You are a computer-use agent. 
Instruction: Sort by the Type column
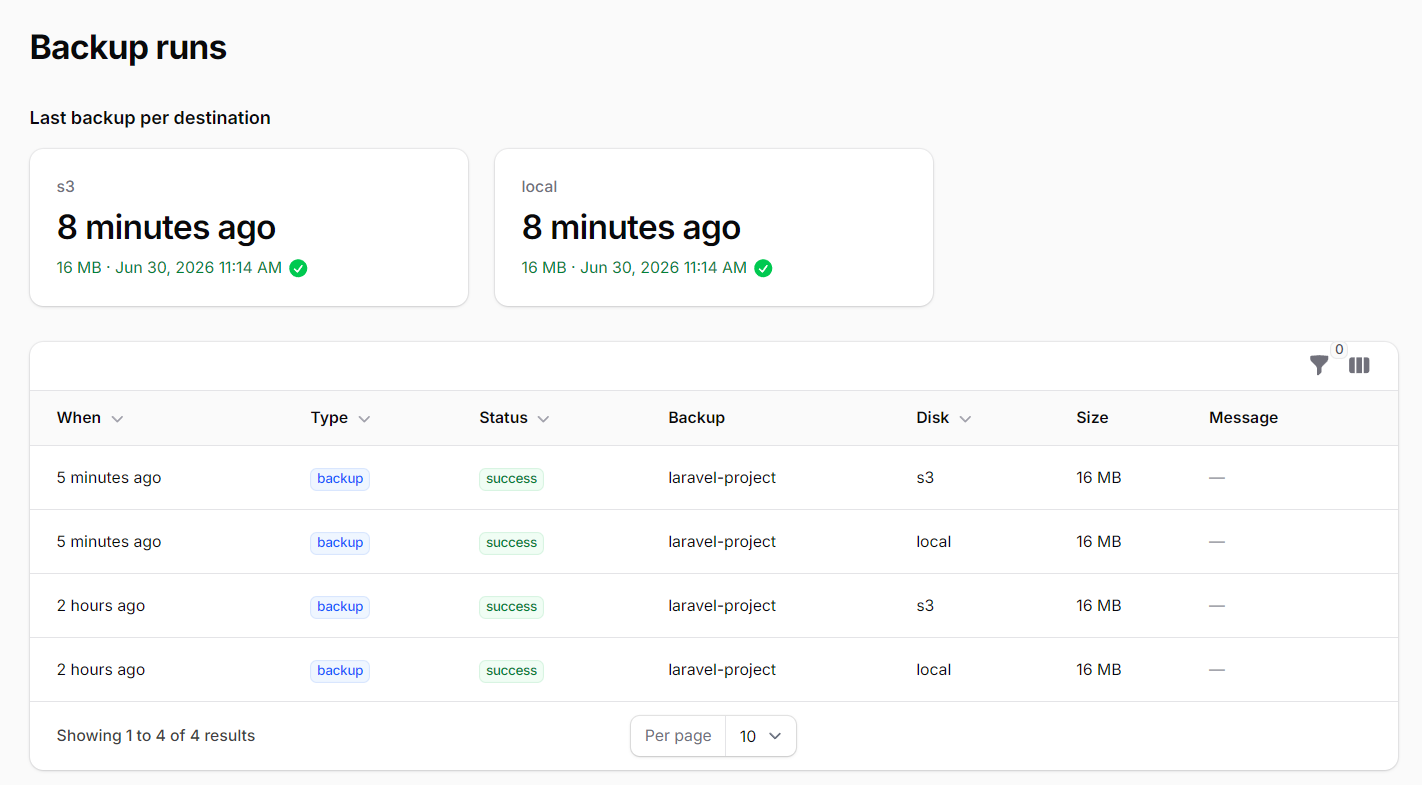tap(340, 418)
